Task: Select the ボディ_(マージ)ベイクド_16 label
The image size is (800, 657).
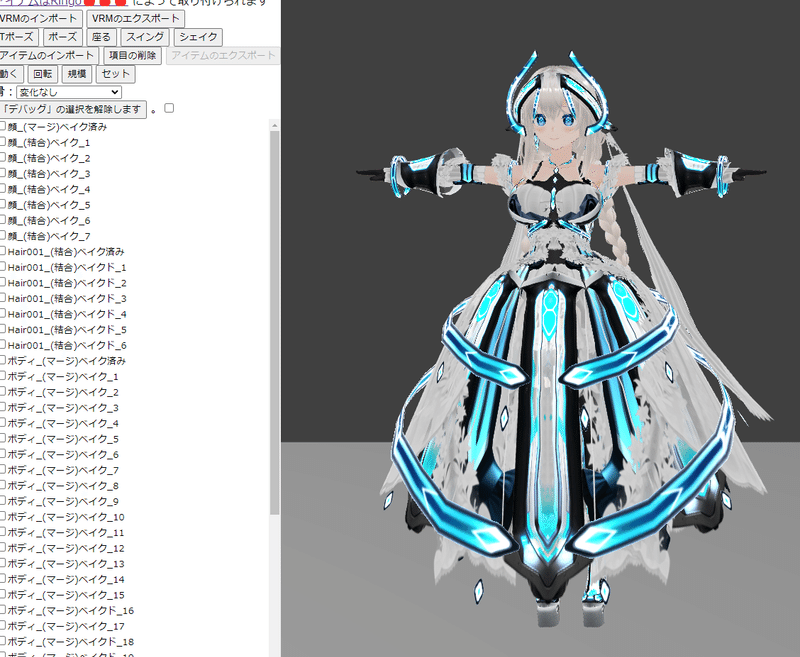Action: (70, 611)
